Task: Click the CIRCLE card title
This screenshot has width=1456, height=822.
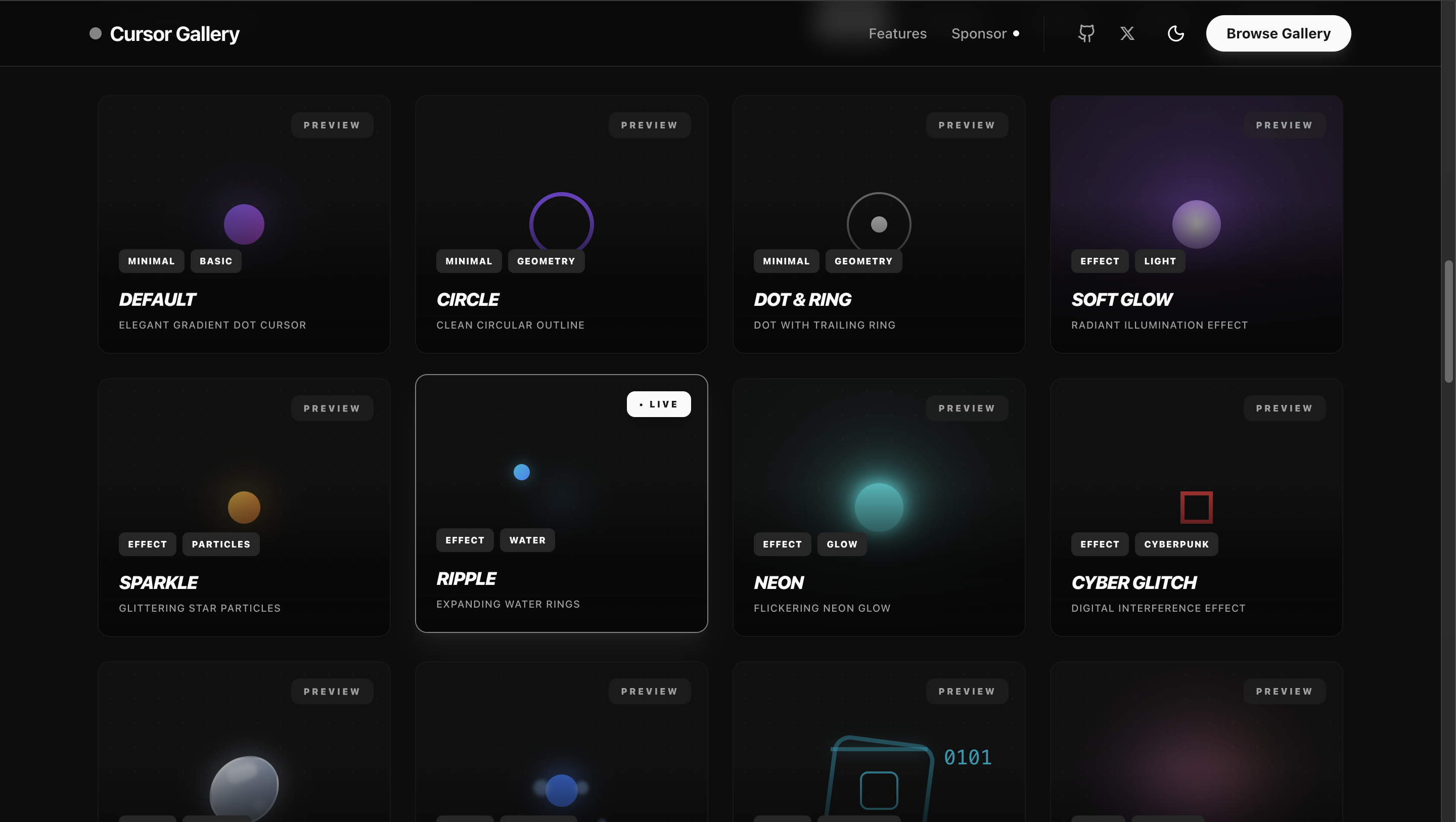Action: click(468, 300)
